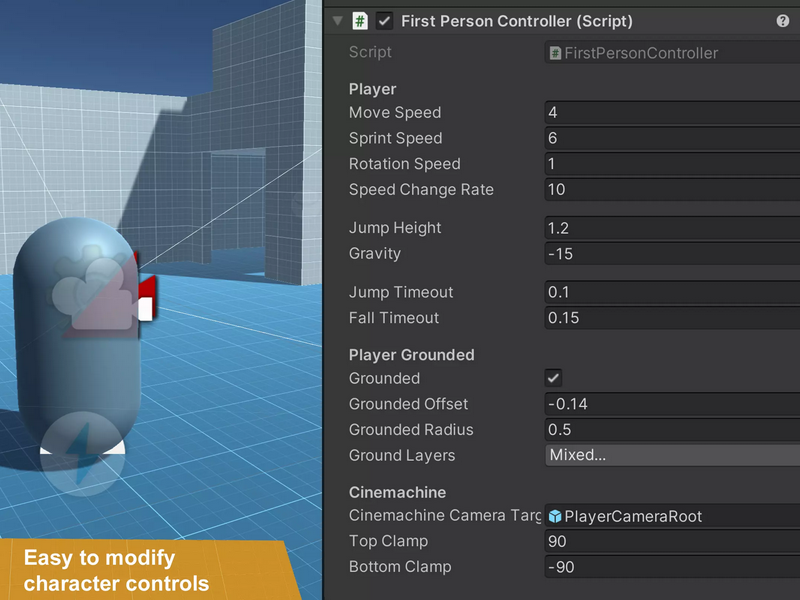Disable the First Person Controller component checkbox
The image size is (800, 600).
pyautogui.click(x=384, y=21)
